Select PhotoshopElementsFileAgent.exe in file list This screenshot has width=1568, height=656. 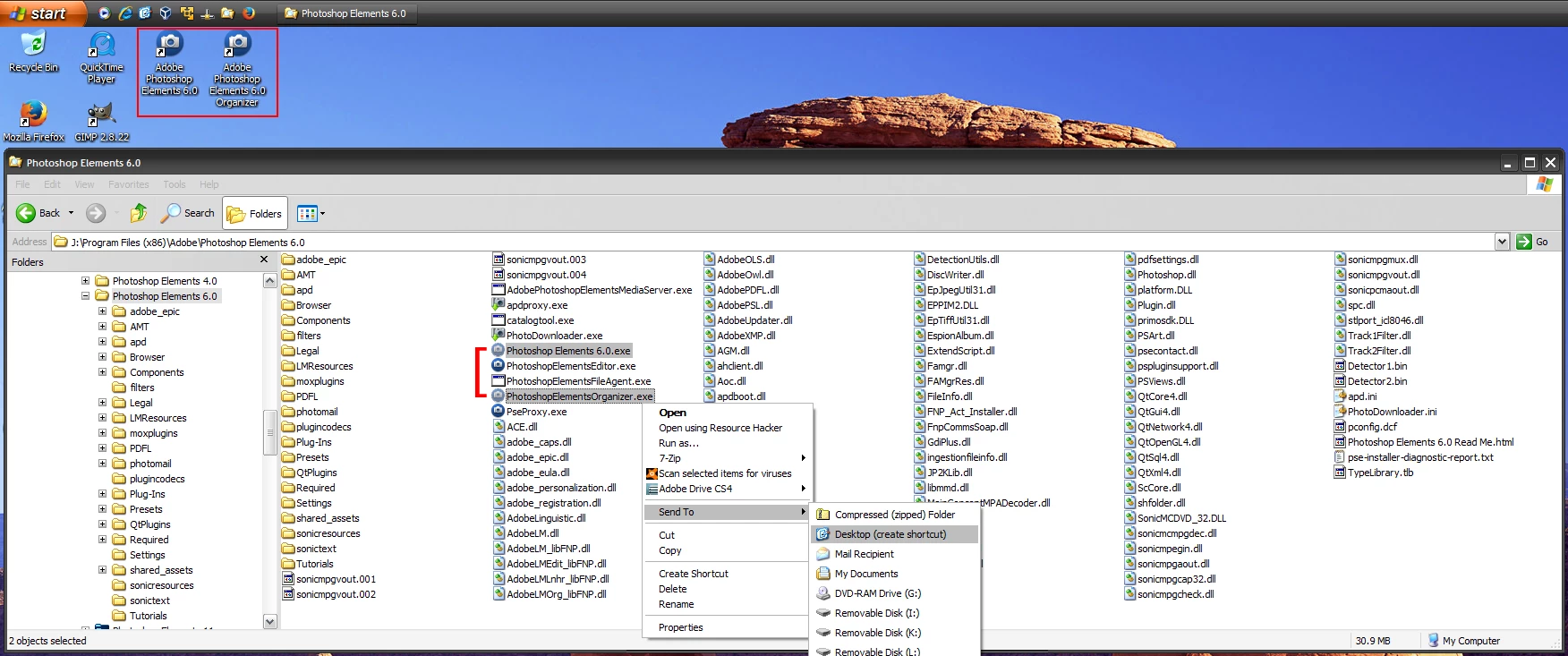[573, 381]
